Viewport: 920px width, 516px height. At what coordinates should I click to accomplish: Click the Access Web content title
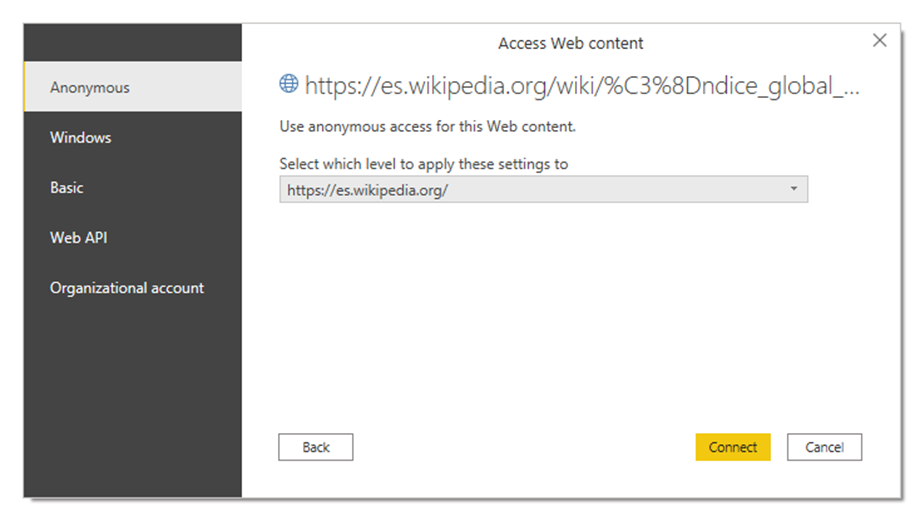click(570, 43)
